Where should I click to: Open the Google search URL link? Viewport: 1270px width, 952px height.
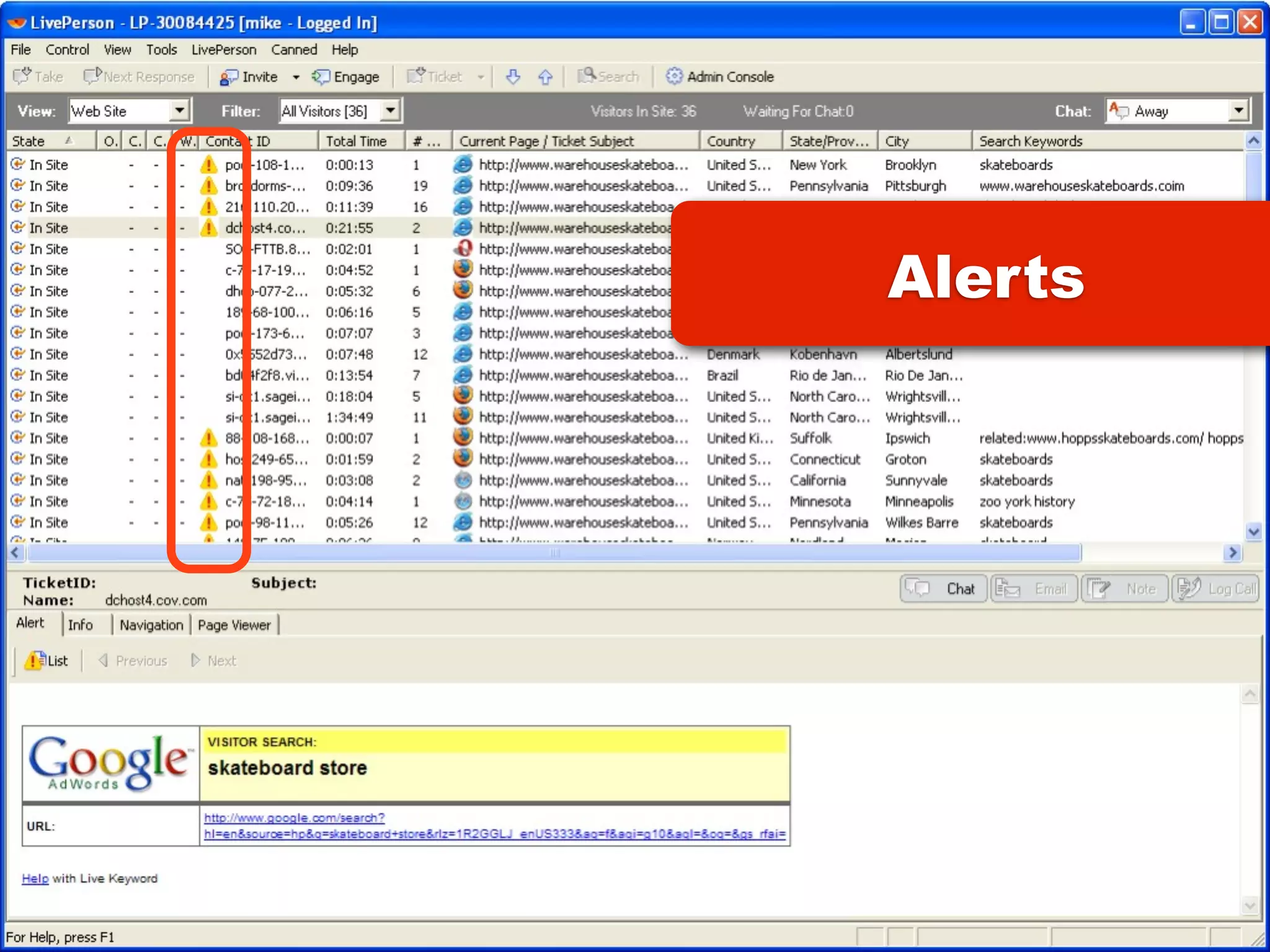pos(495,826)
